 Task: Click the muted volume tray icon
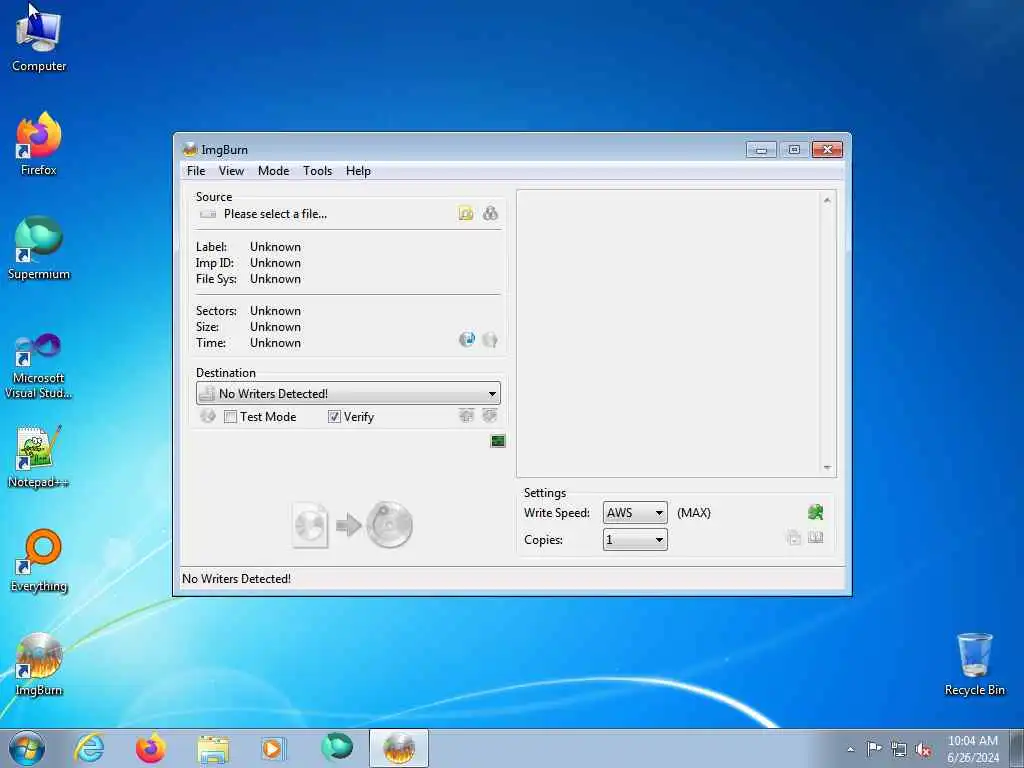tap(923, 749)
